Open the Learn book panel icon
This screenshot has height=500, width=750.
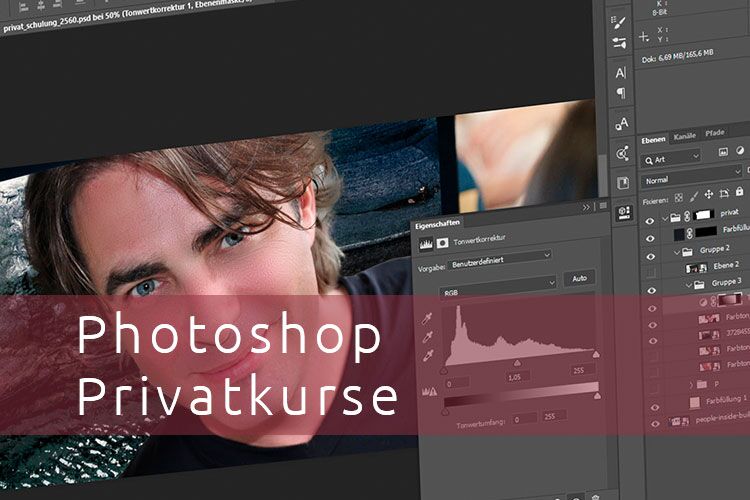[623, 183]
